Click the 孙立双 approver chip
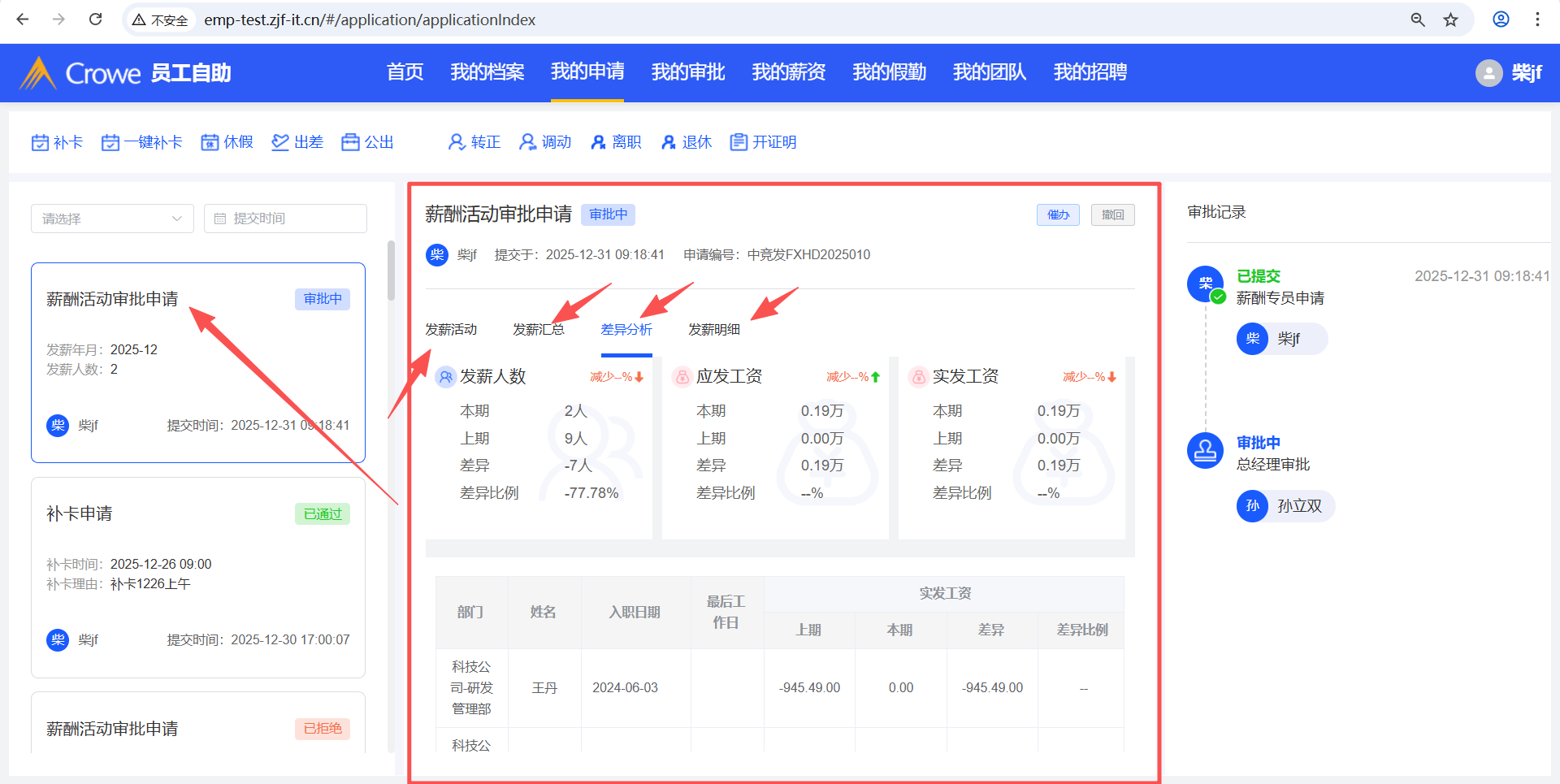 [1285, 506]
